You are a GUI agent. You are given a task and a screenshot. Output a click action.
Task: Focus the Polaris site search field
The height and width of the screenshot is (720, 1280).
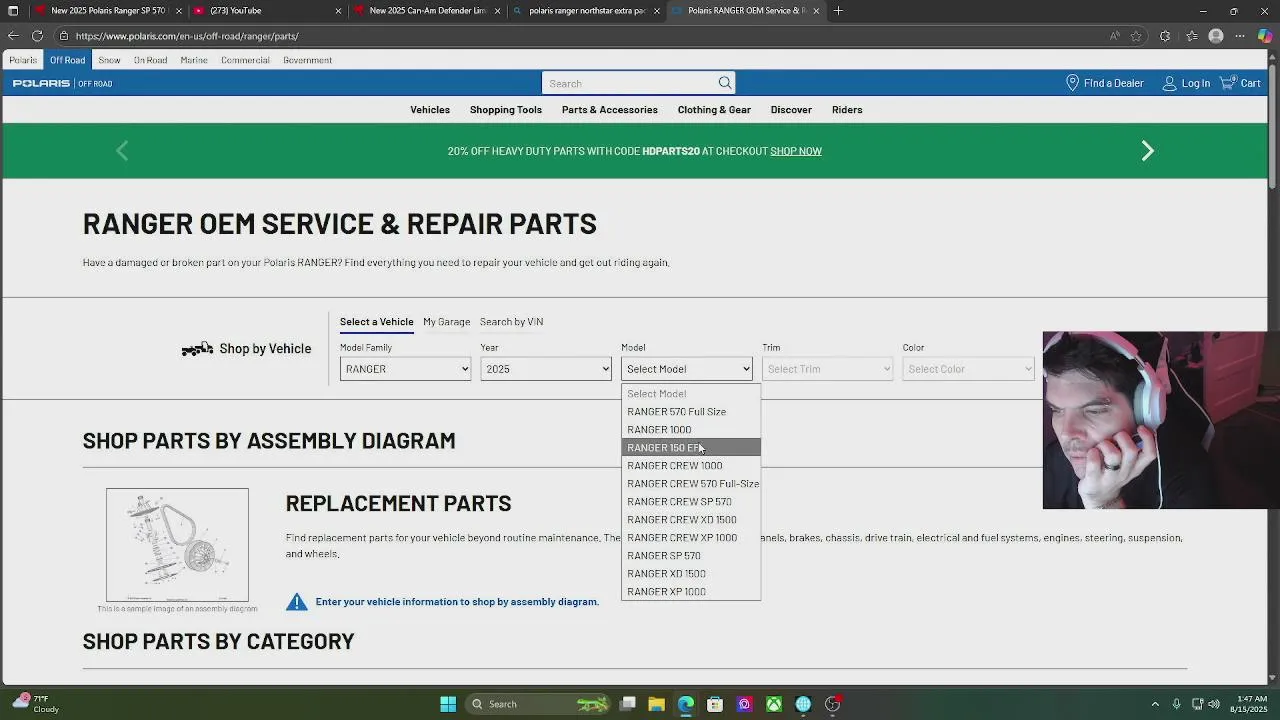(x=630, y=83)
